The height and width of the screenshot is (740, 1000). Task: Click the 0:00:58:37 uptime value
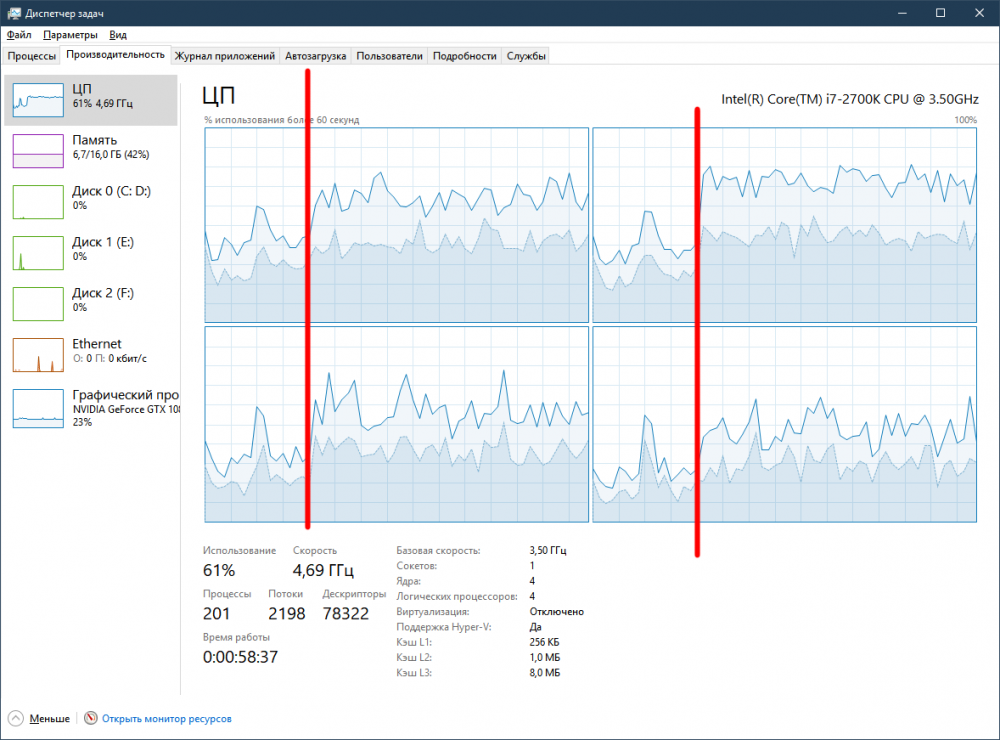240,657
